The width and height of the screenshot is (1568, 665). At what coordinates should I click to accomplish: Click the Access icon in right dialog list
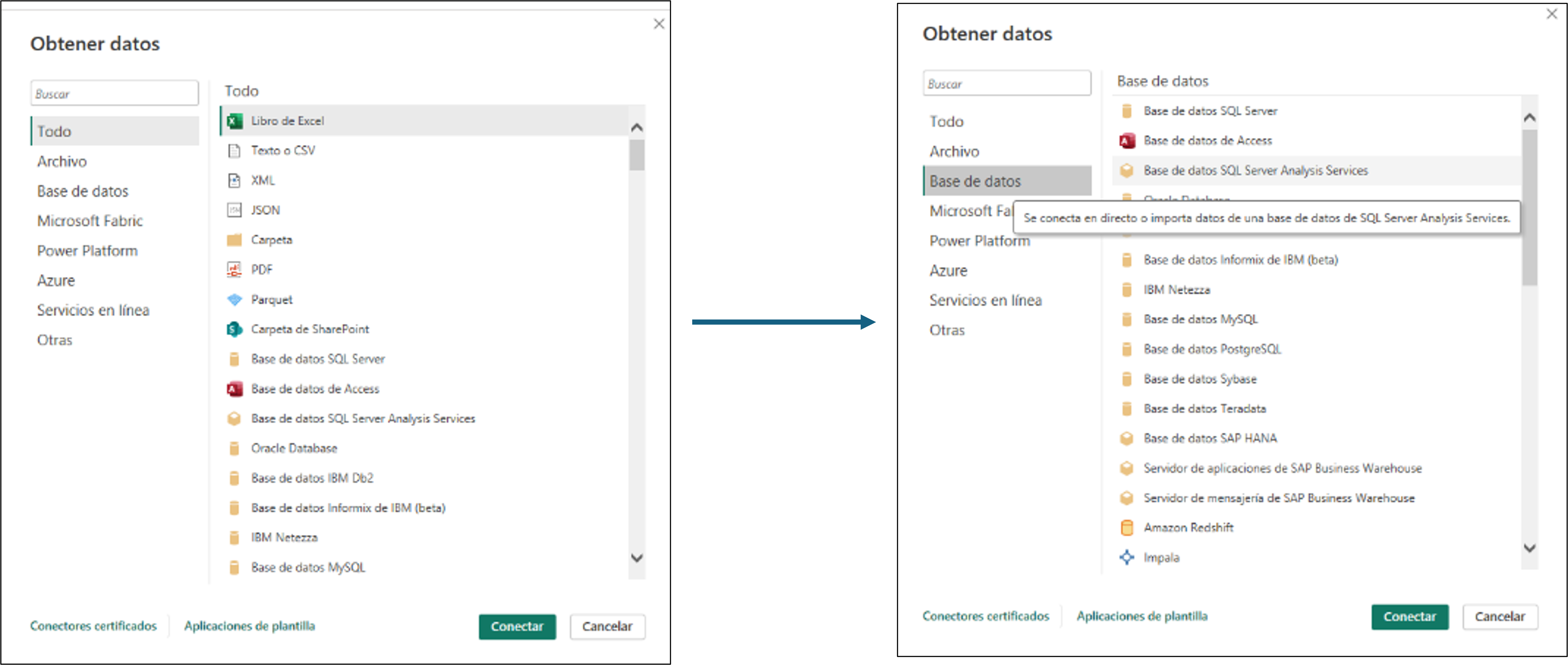(1127, 141)
